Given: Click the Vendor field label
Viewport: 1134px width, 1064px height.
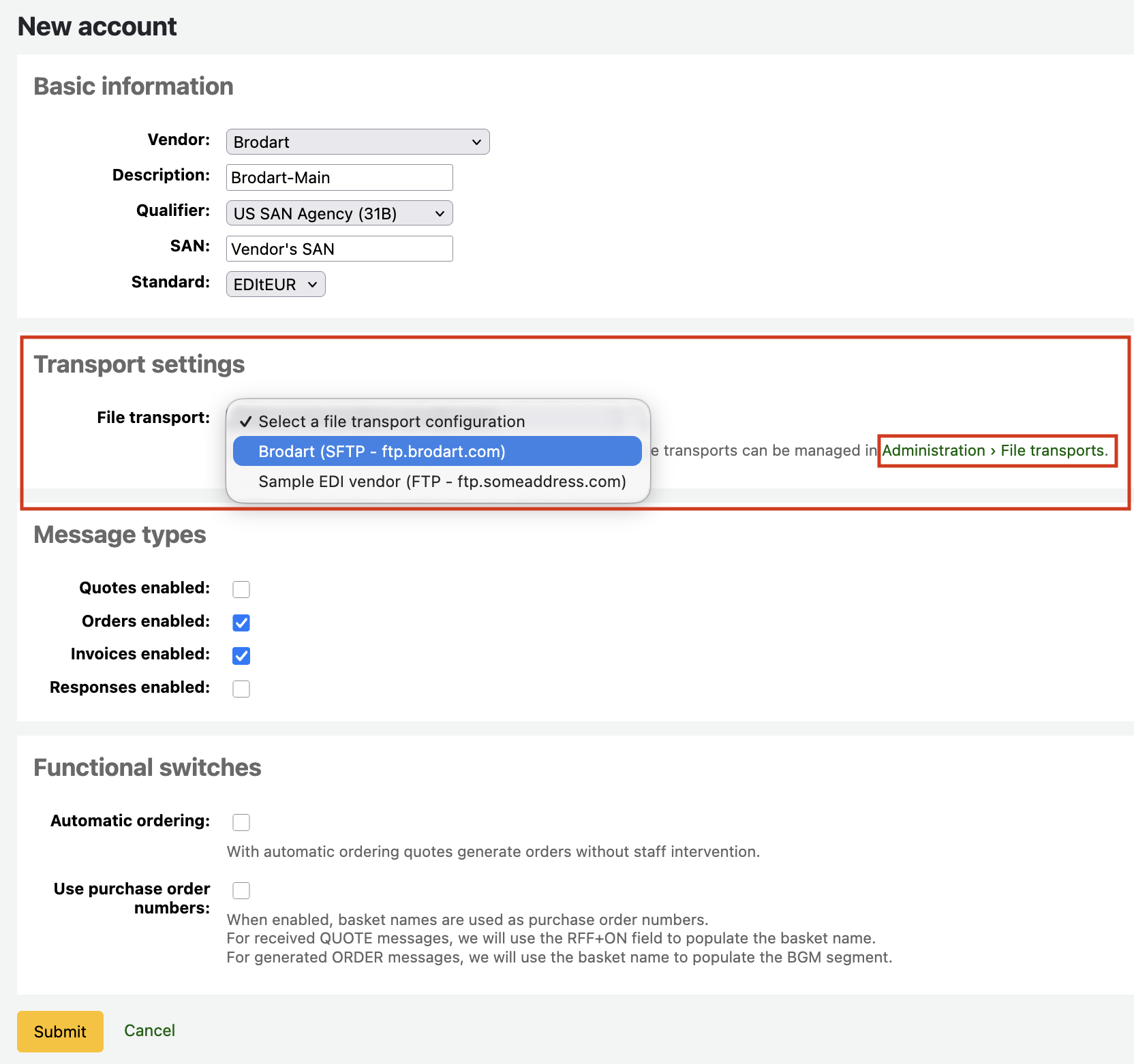Looking at the screenshot, I should click(x=179, y=140).
